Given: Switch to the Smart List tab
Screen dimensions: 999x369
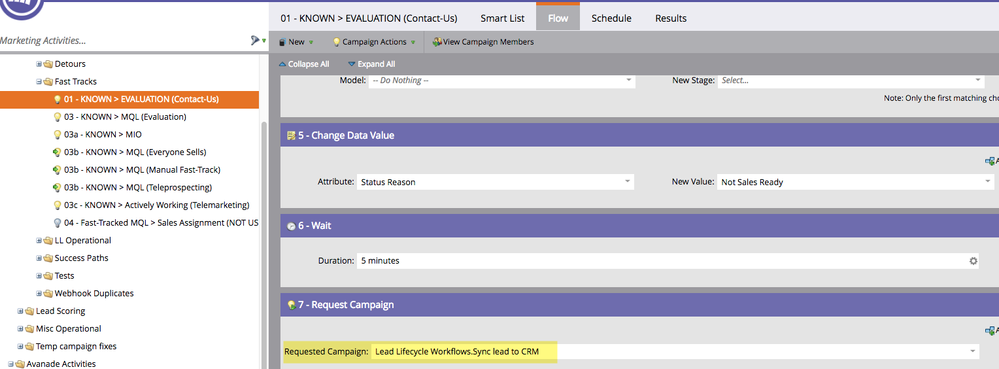Looking at the screenshot, I should click(503, 18).
